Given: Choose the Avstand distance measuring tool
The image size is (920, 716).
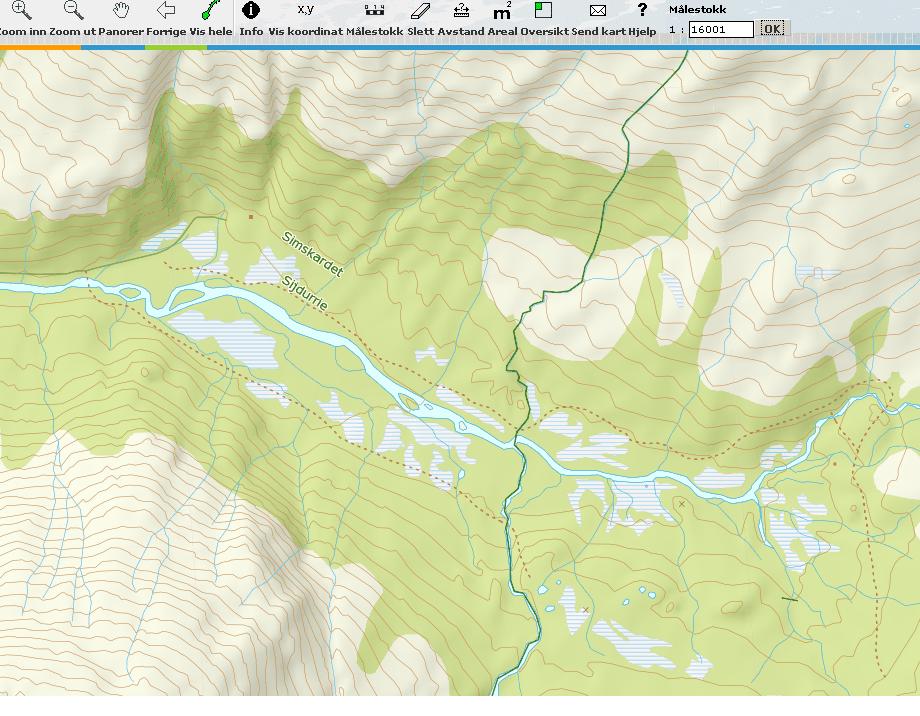Looking at the screenshot, I should 461,11.
